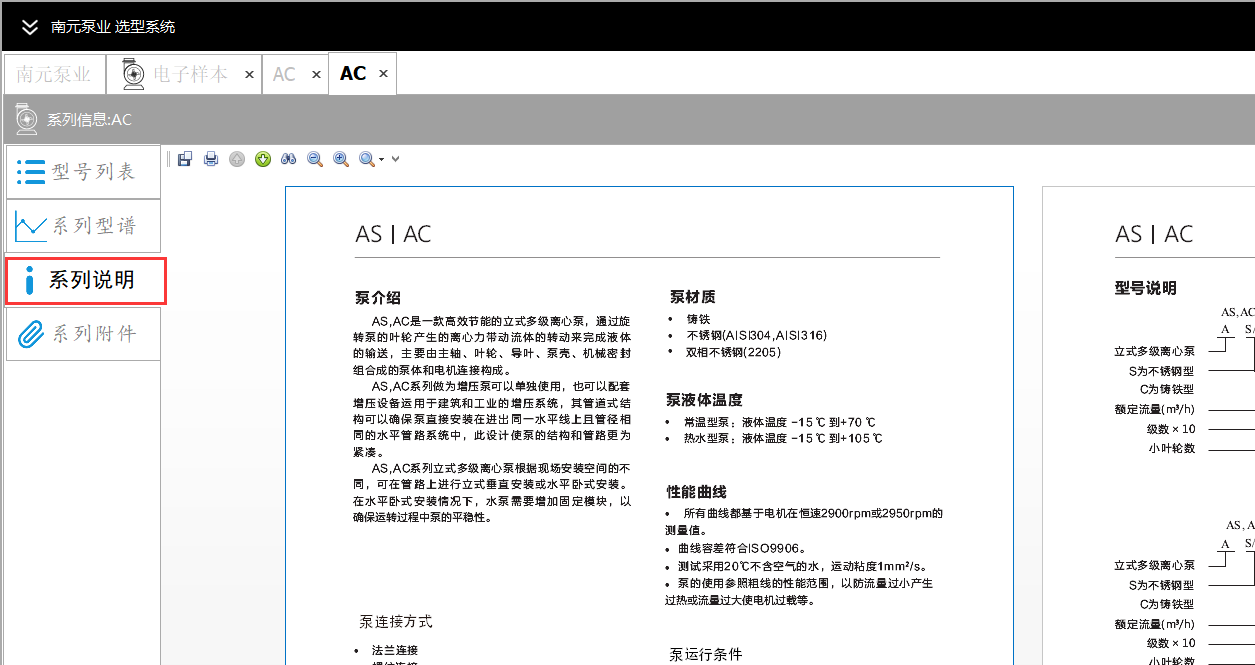Close the inactive AC tab

click(x=316, y=75)
